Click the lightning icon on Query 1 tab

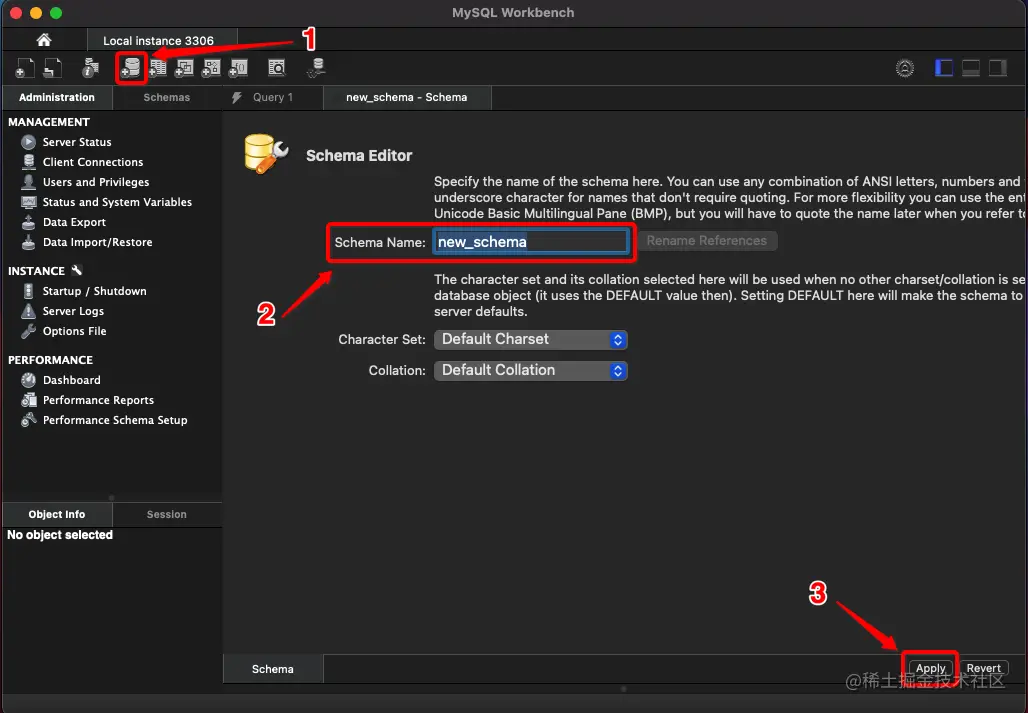click(x=237, y=98)
